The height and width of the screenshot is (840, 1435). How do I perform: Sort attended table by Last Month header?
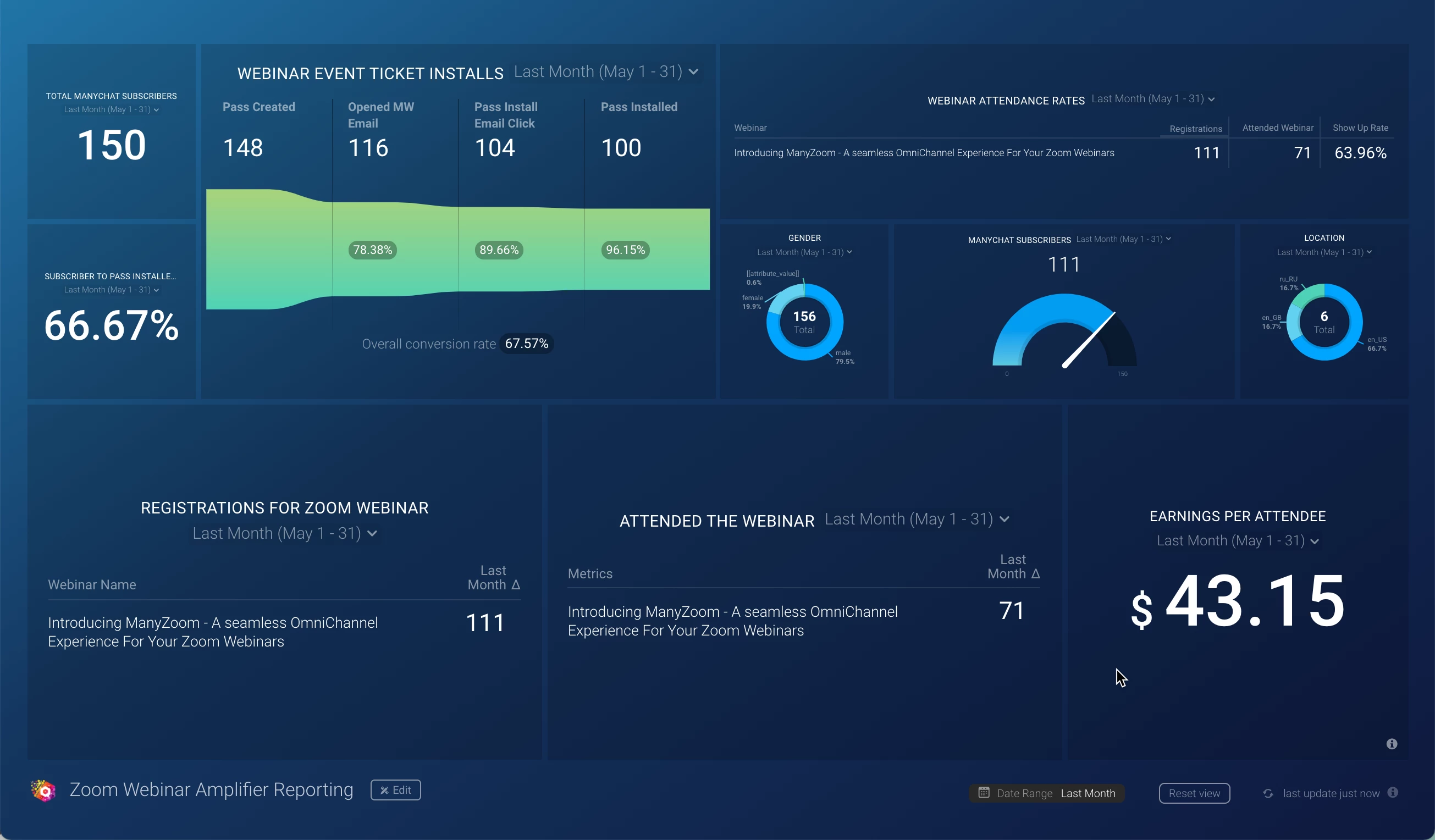tap(1013, 567)
